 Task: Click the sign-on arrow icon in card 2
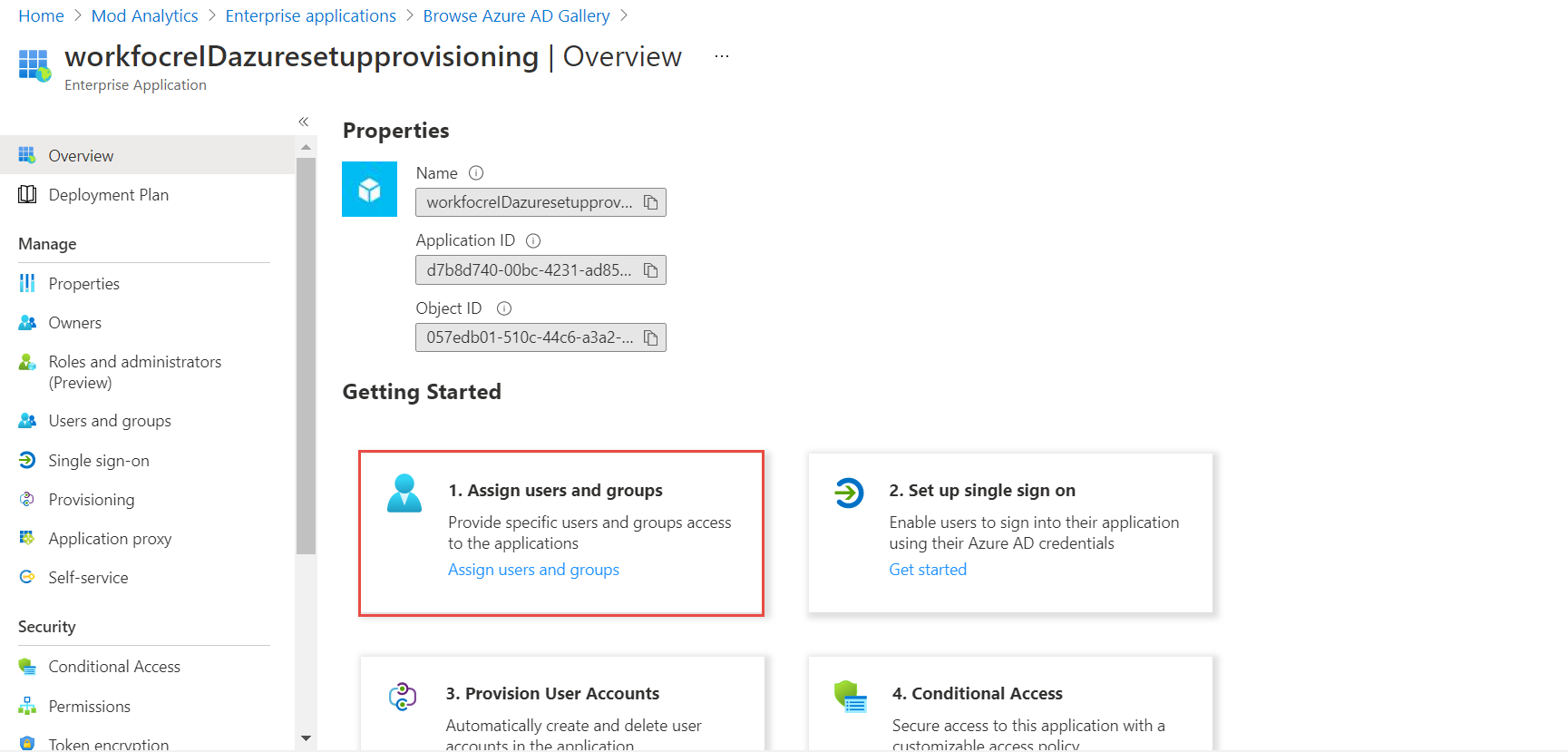click(849, 493)
